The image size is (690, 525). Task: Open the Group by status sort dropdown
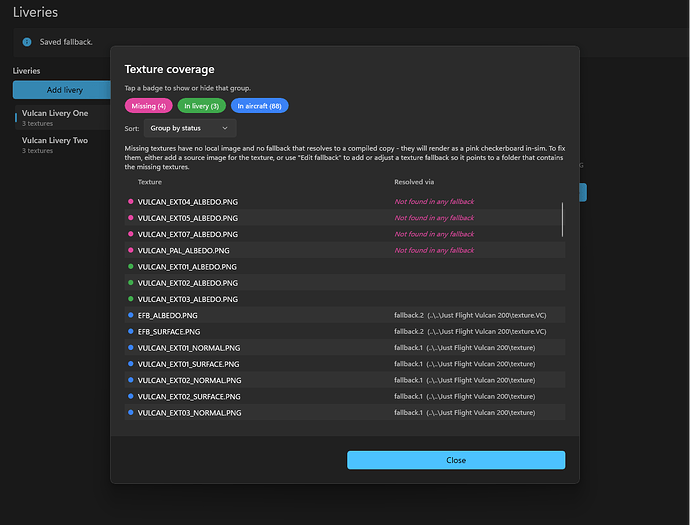tap(190, 128)
